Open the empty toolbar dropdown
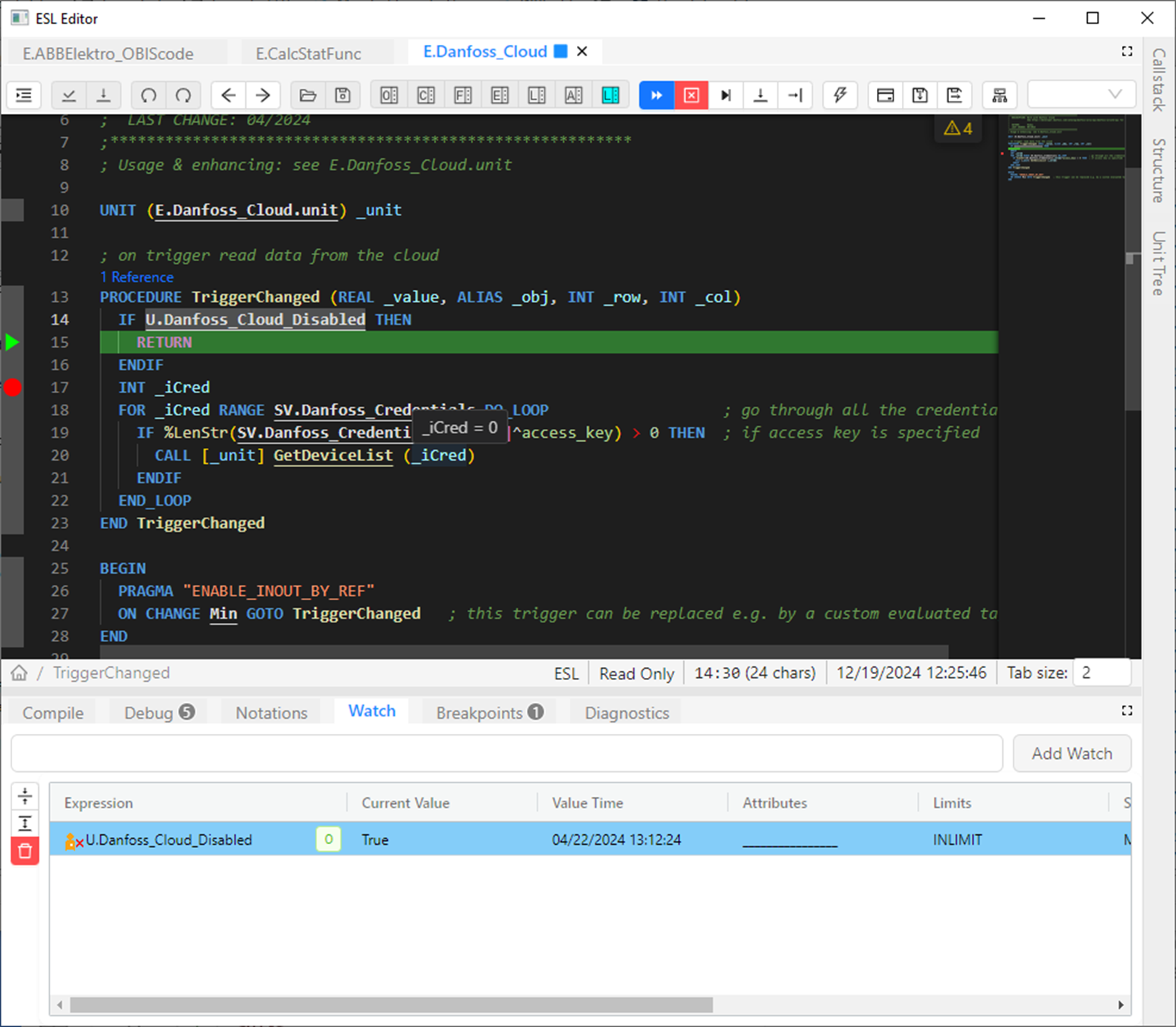1176x1027 pixels. coord(1082,95)
